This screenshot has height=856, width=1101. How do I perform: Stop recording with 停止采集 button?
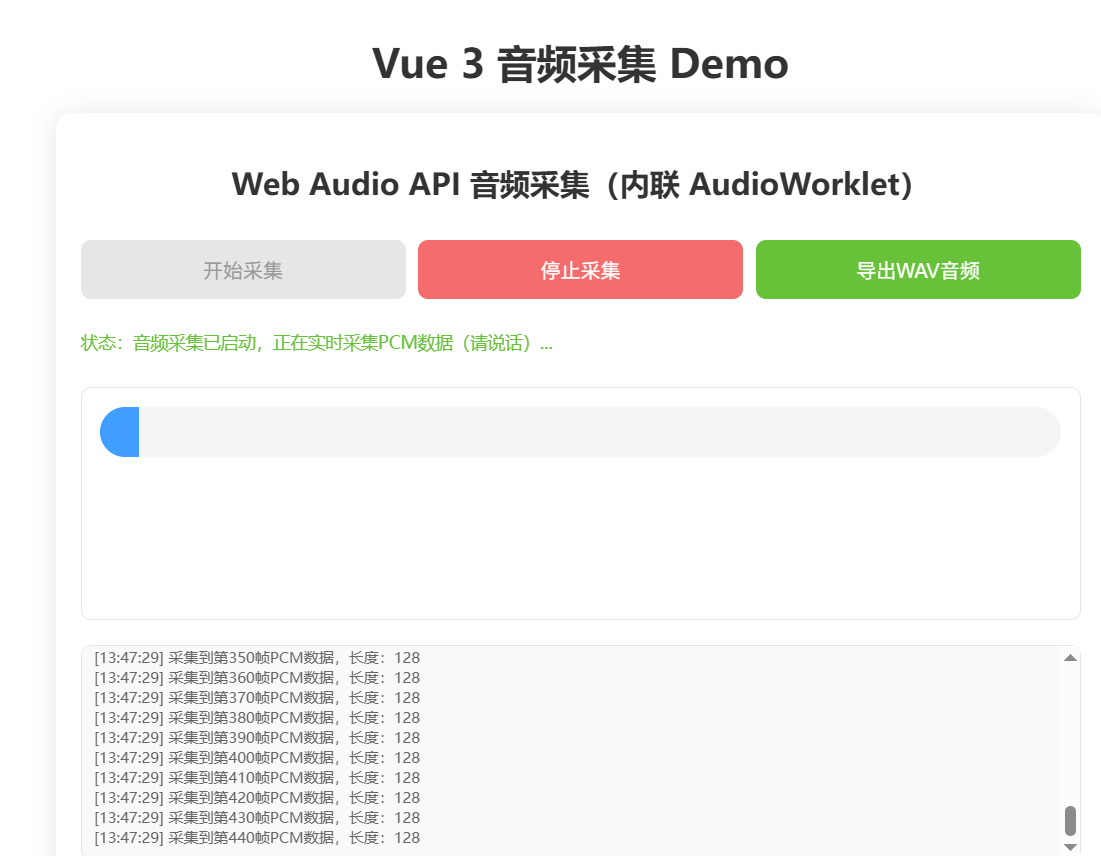pos(580,270)
